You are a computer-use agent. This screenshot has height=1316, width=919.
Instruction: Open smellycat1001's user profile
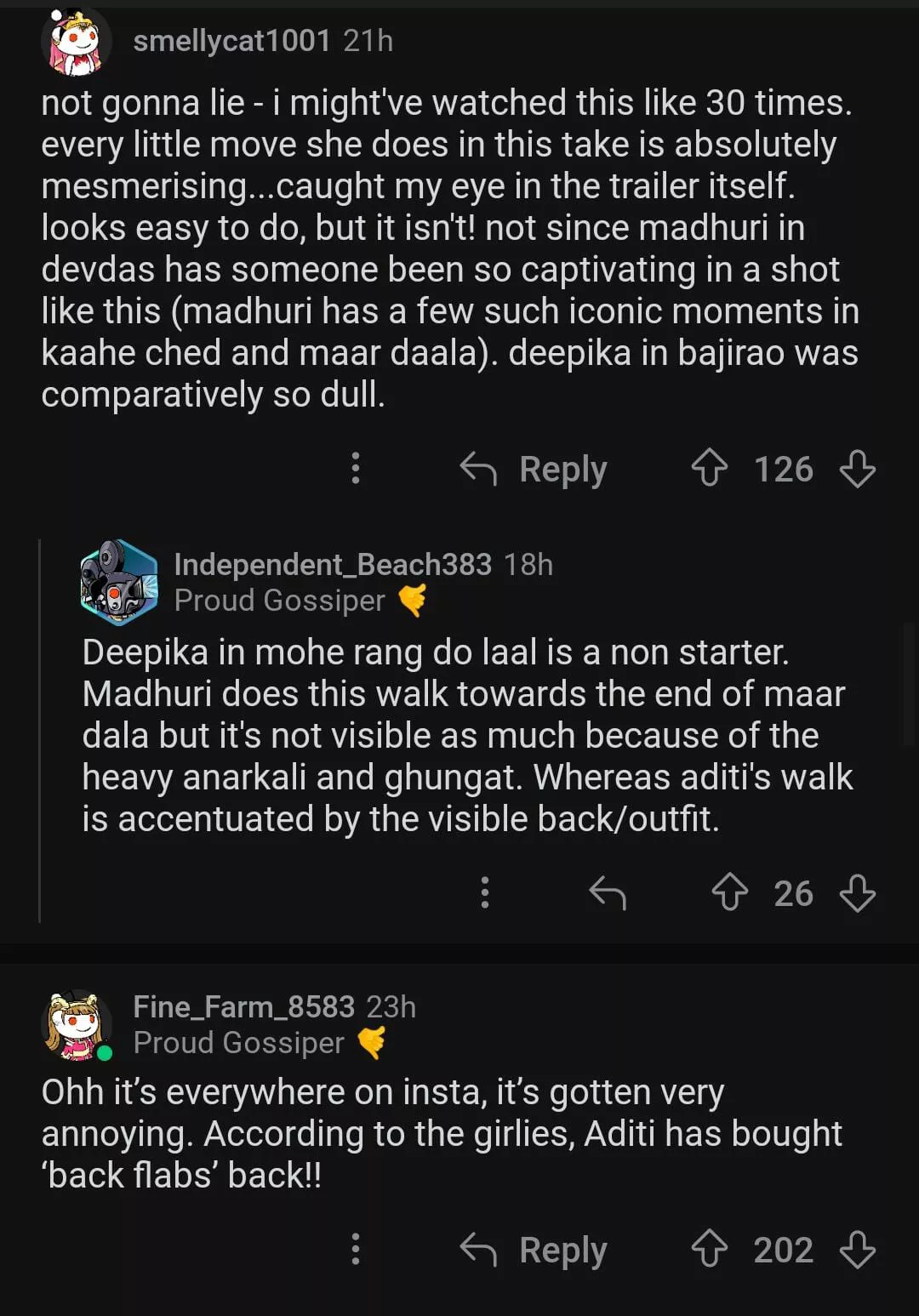pyautogui.click(x=231, y=40)
